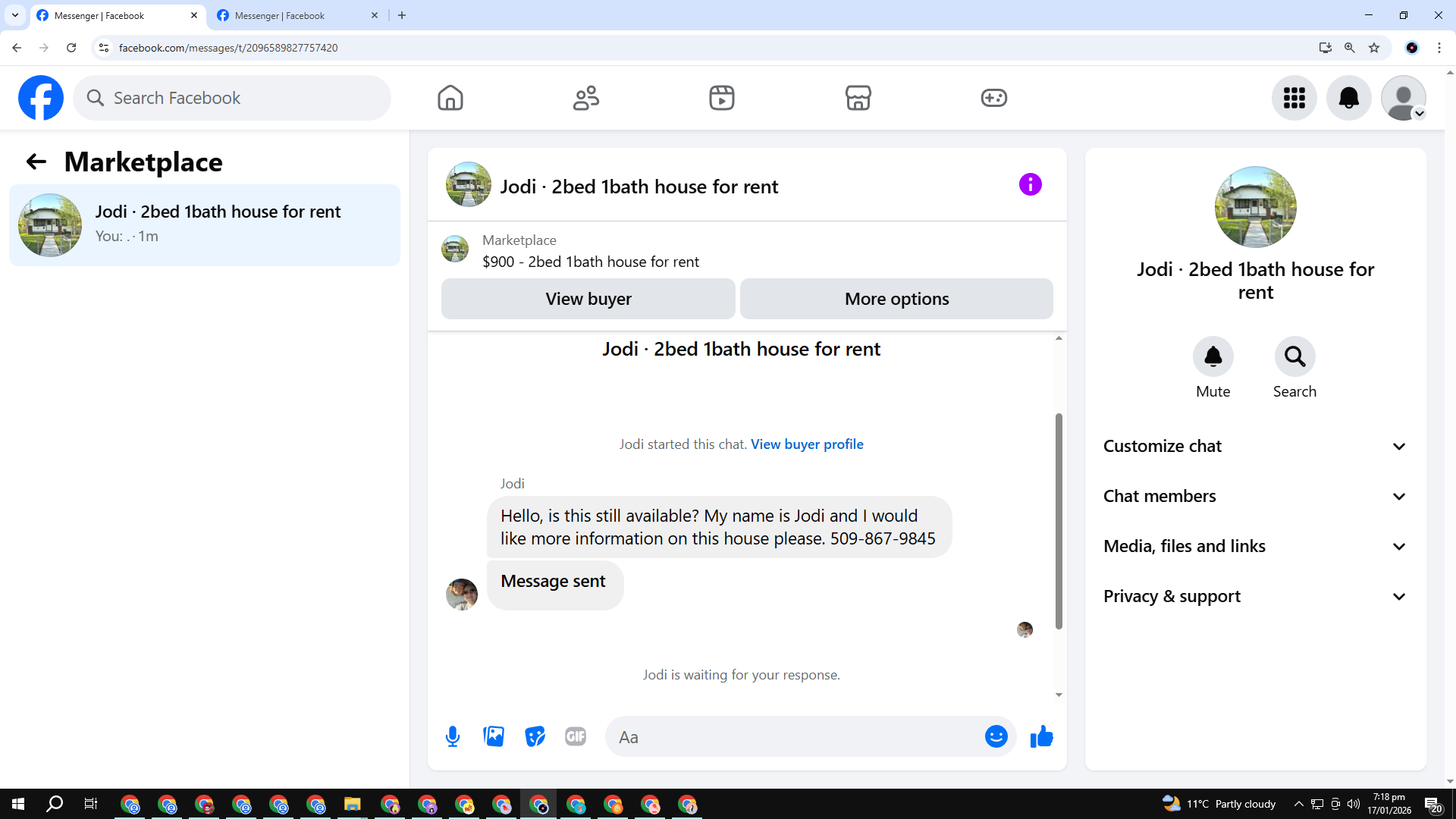Image resolution: width=1456 pixels, height=819 pixels.
Task: Open the View buyer profile link
Action: coord(807,444)
